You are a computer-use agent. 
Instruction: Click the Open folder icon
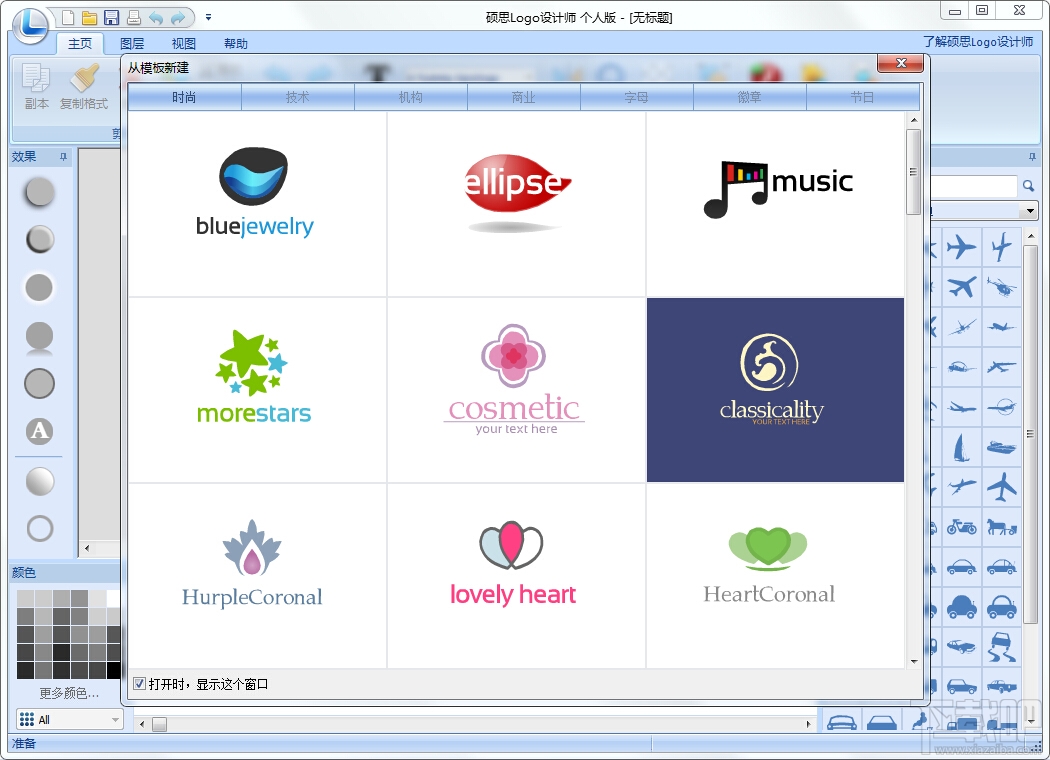(x=90, y=17)
